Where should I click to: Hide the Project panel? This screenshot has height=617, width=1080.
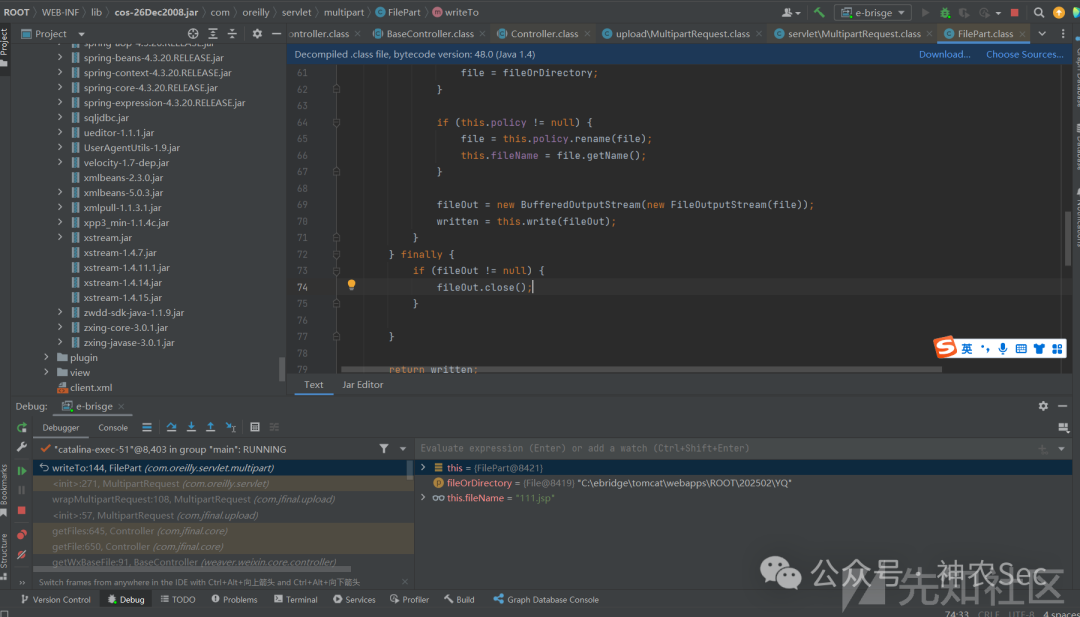pyautogui.click(x=276, y=34)
